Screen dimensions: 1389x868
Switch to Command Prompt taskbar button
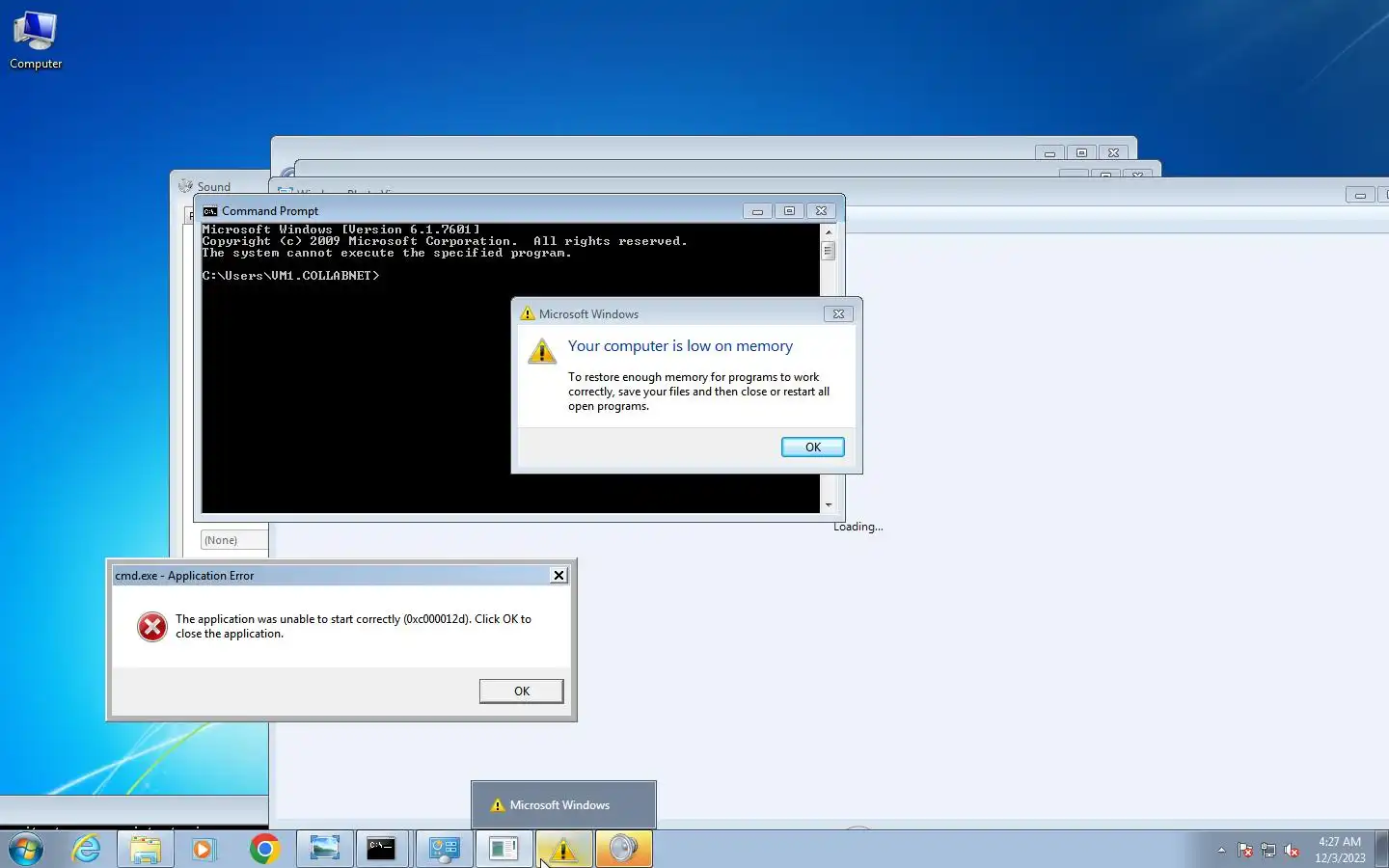point(382,850)
